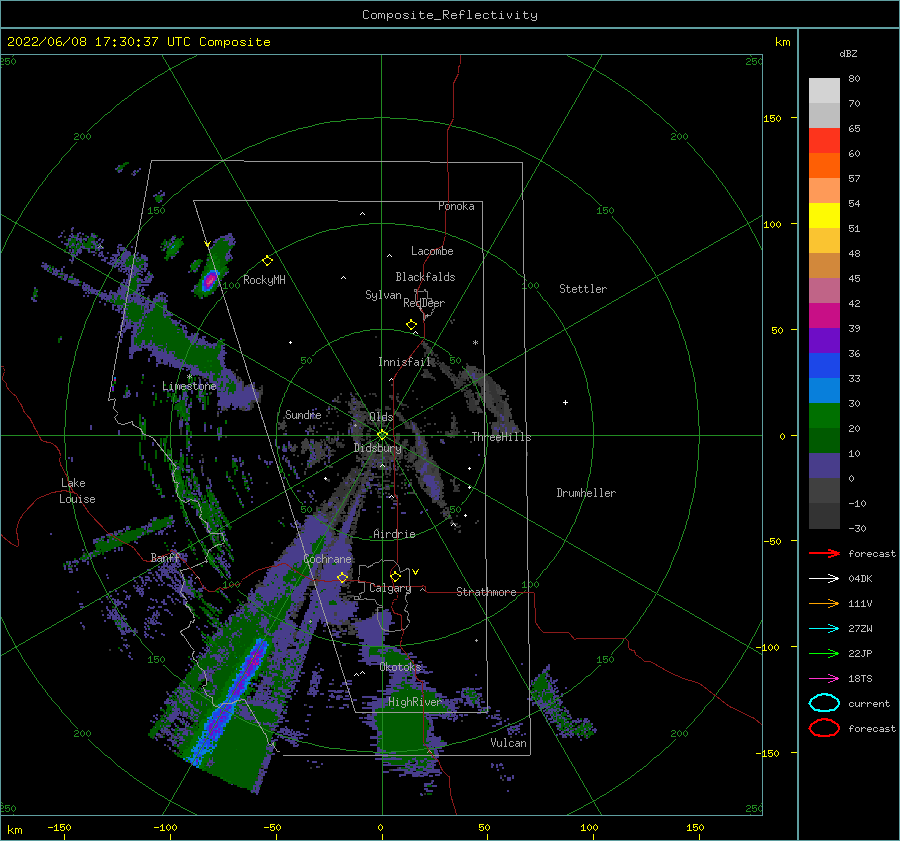Click the 'Sylvan' map label

tap(383, 295)
